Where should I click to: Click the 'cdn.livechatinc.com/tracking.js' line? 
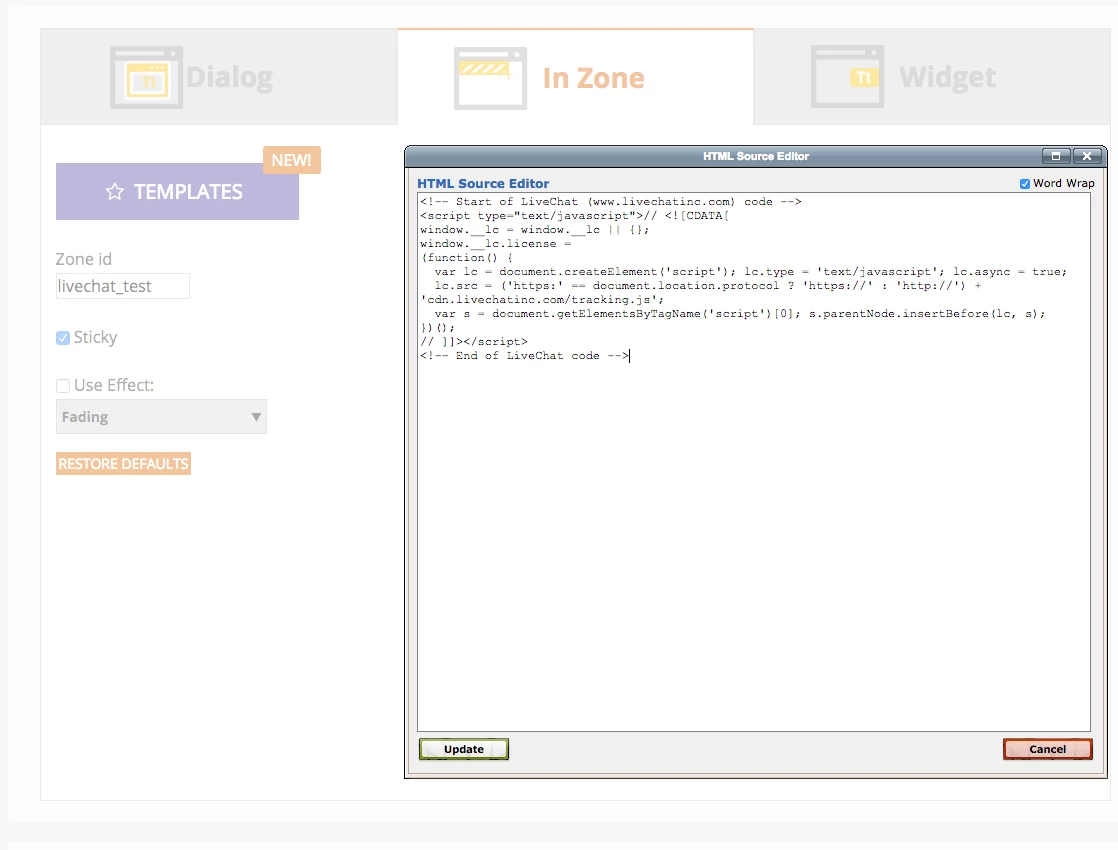[542, 299]
